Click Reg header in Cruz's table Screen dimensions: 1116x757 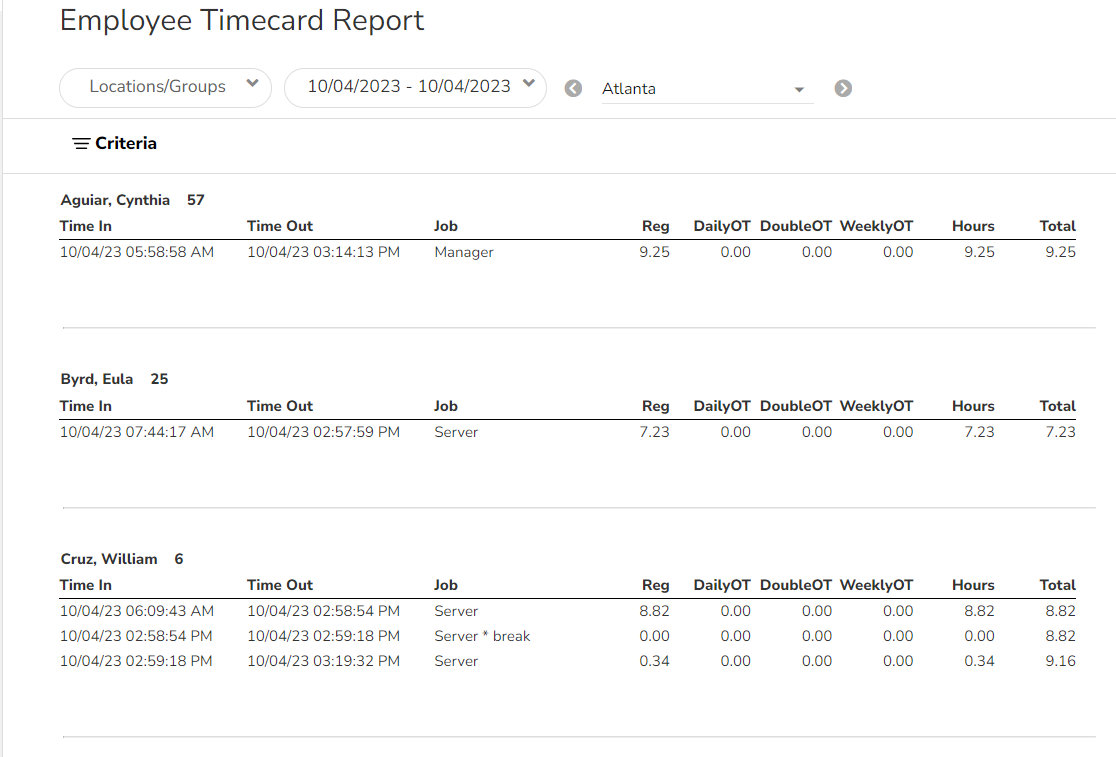[655, 585]
